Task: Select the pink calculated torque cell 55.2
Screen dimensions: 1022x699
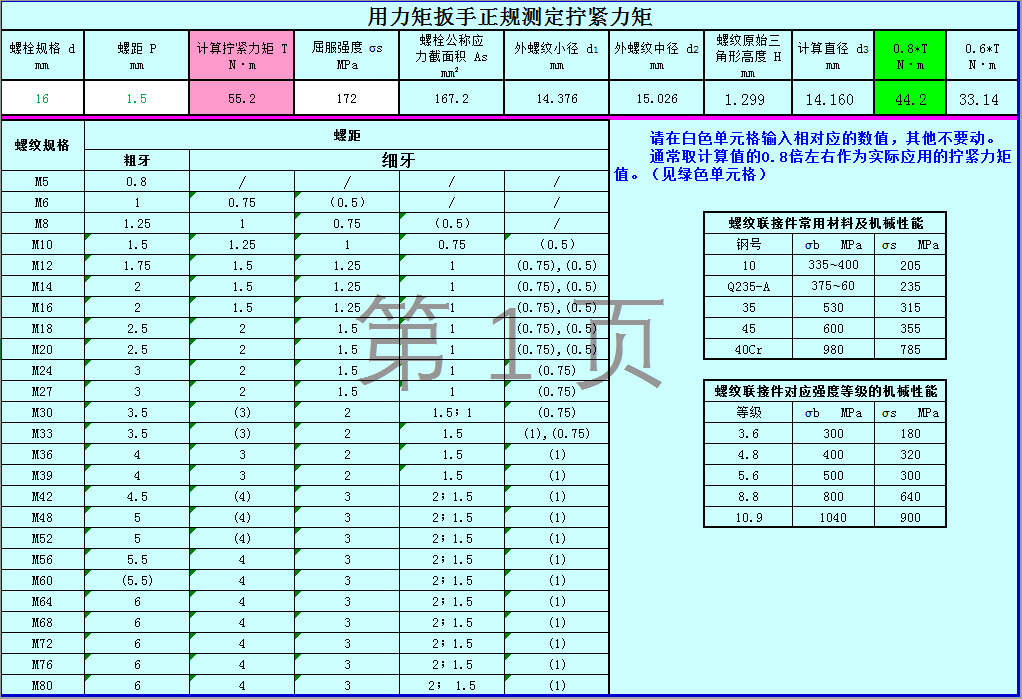Action: point(241,99)
